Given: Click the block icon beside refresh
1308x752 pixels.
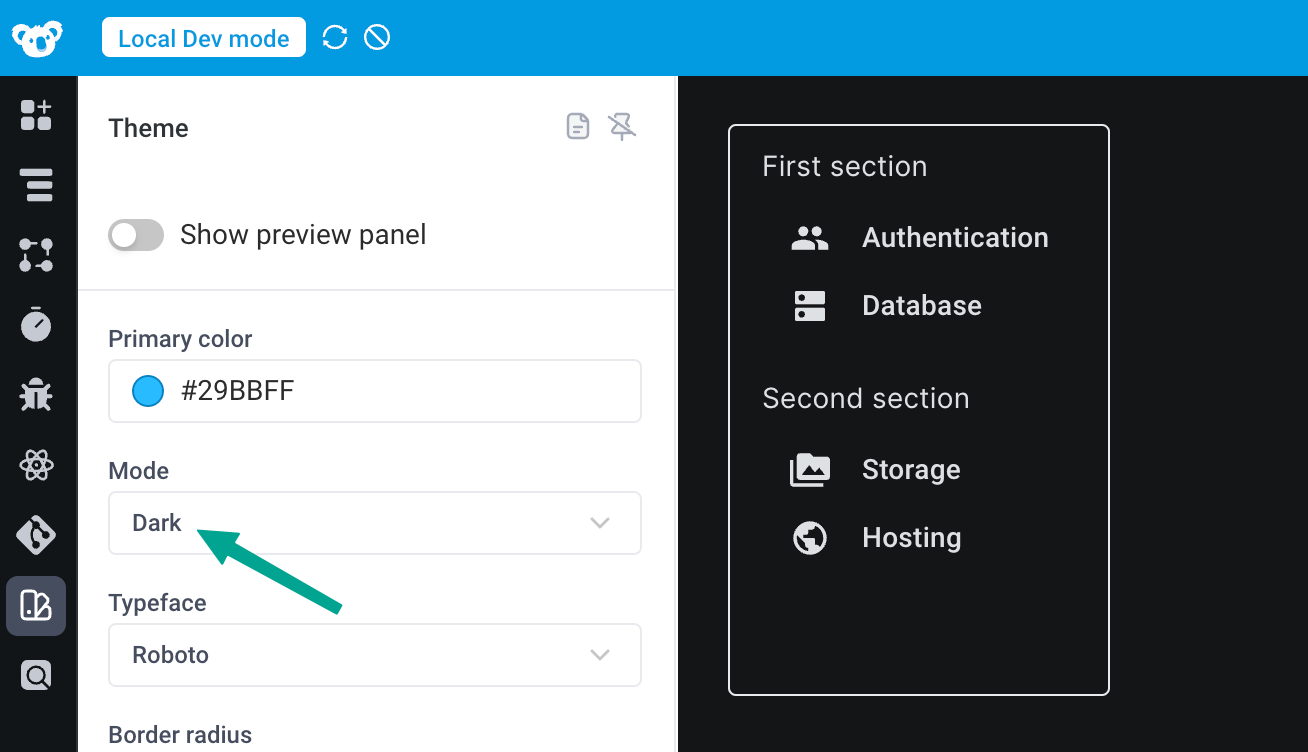Looking at the screenshot, I should point(376,37).
